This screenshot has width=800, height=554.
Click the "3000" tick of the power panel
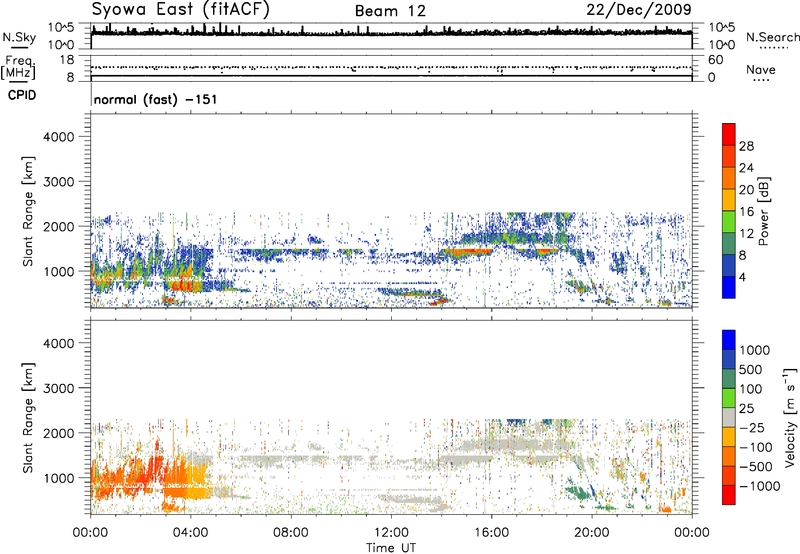click(59, 182)
